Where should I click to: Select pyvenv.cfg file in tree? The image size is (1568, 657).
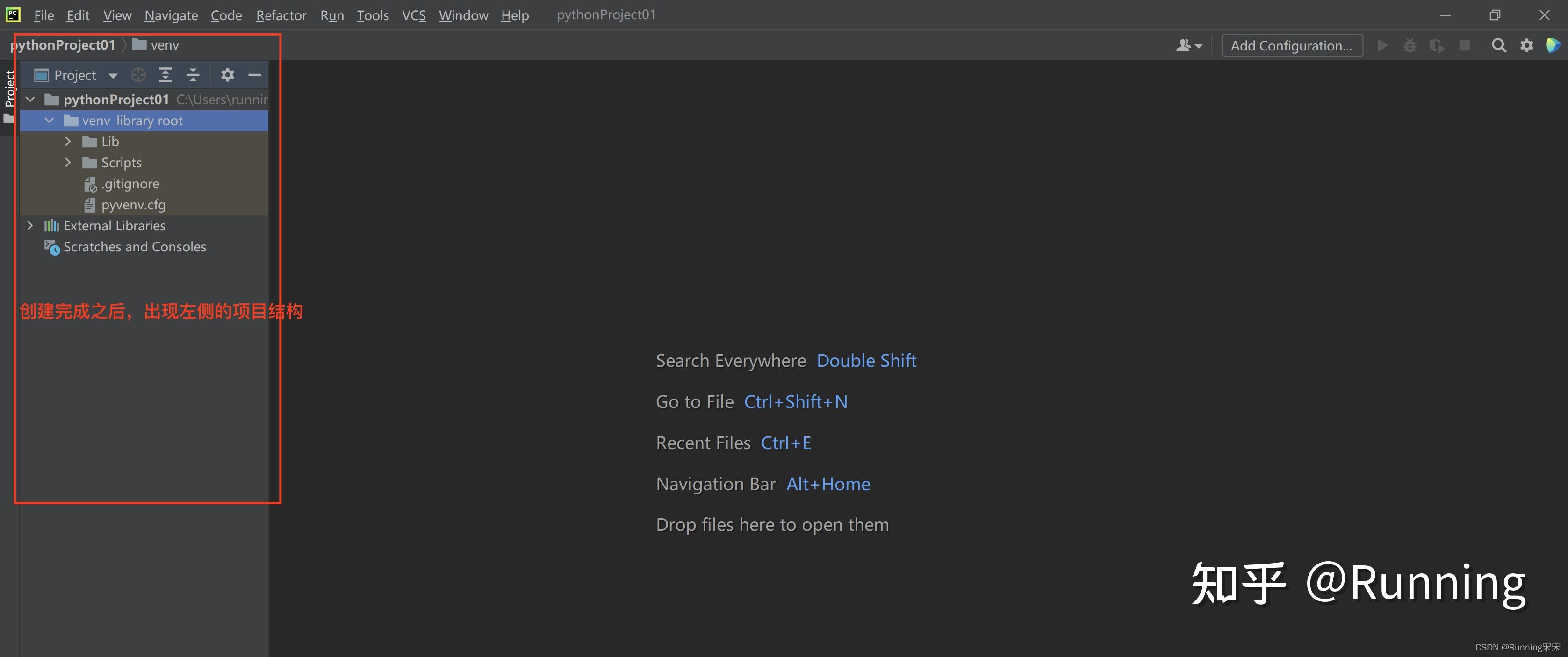coord(133,205)
